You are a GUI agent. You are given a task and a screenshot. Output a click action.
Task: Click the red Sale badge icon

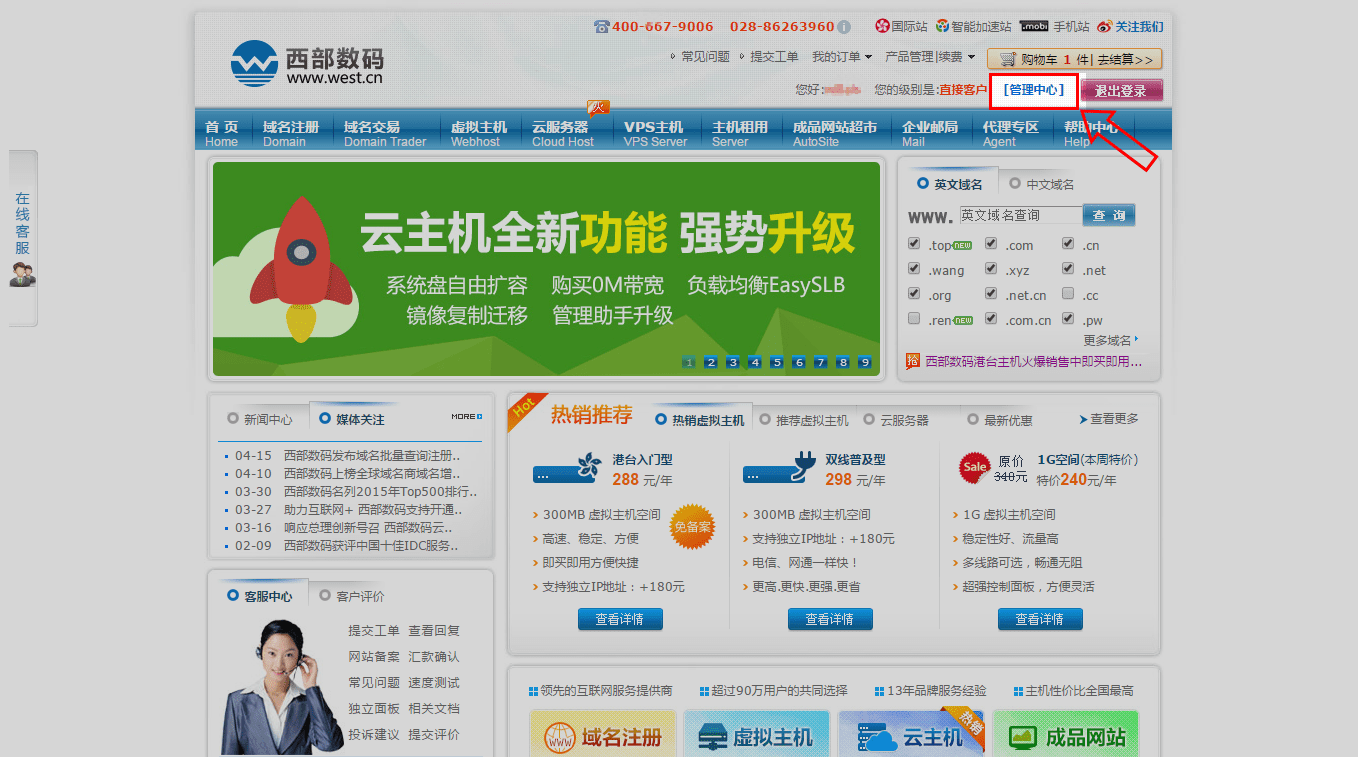[974, 467]
